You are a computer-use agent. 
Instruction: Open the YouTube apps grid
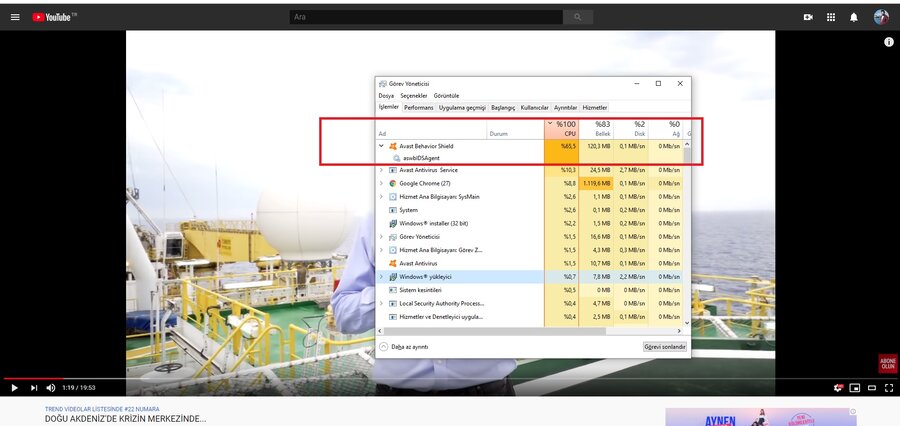click(x=831, y=17)
